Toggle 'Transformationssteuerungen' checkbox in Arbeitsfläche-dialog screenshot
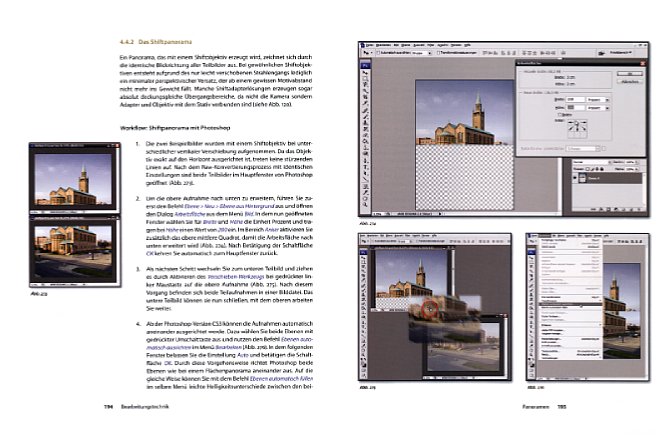Screen dimensions: 668x440 click(x=439, y=53)
